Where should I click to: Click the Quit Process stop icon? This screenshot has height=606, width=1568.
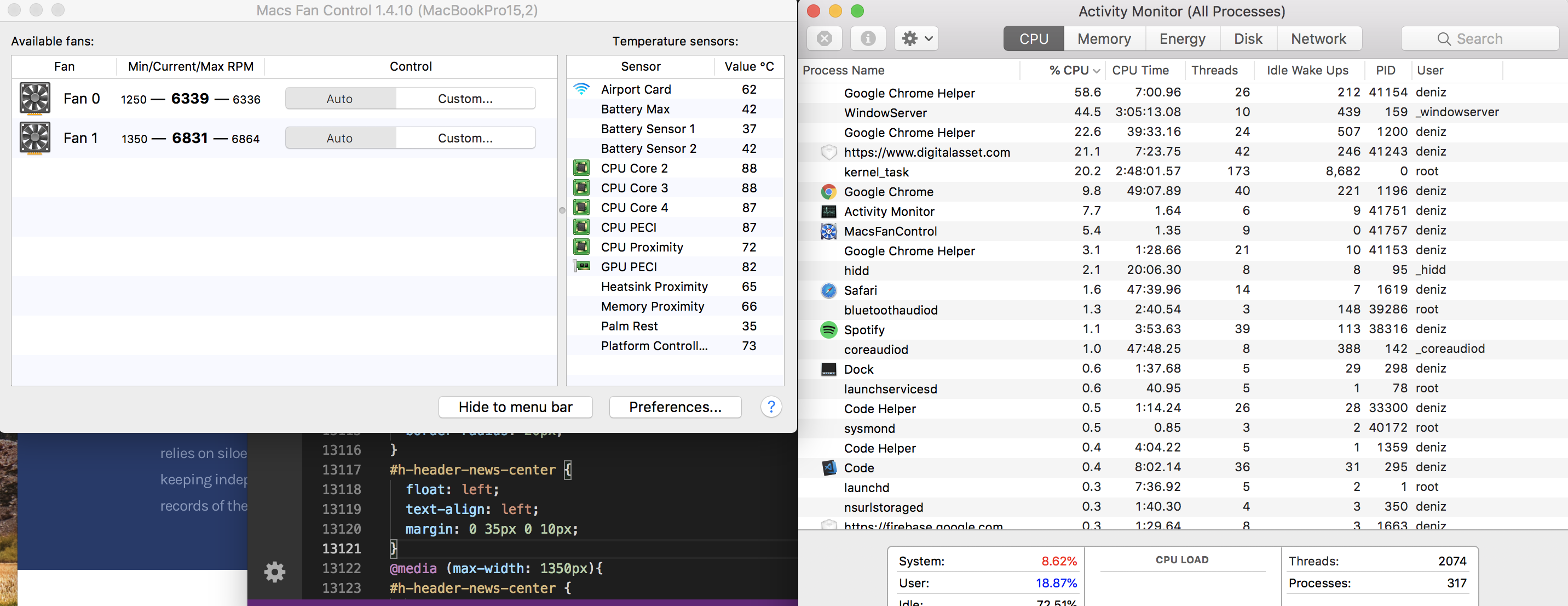[x=824, y=39]
